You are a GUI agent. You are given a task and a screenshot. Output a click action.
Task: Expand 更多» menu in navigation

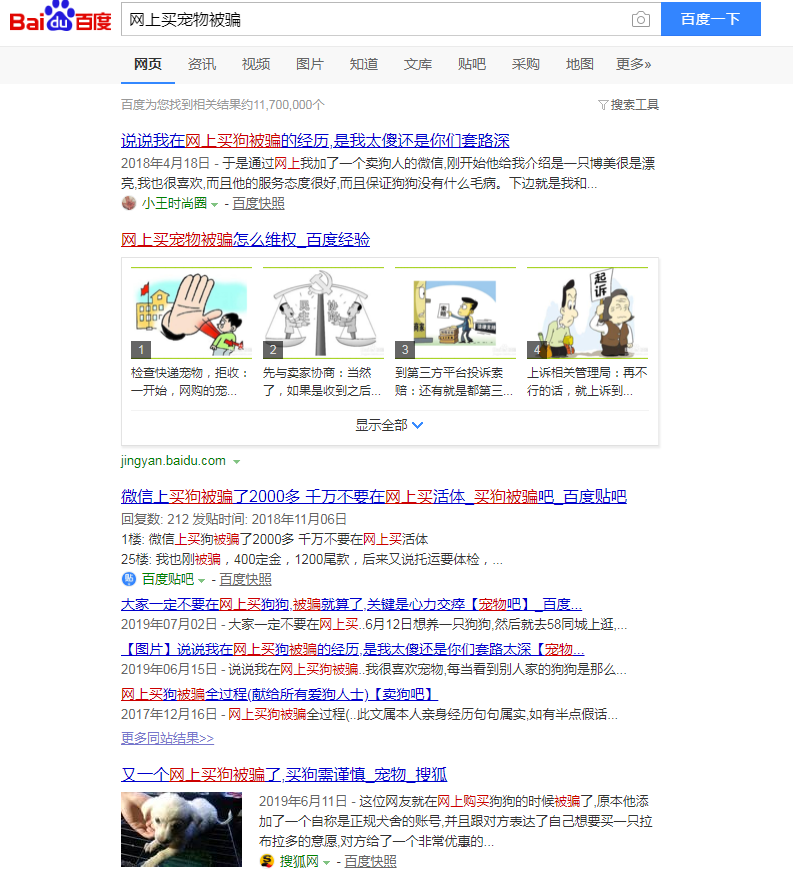[634, 64]
